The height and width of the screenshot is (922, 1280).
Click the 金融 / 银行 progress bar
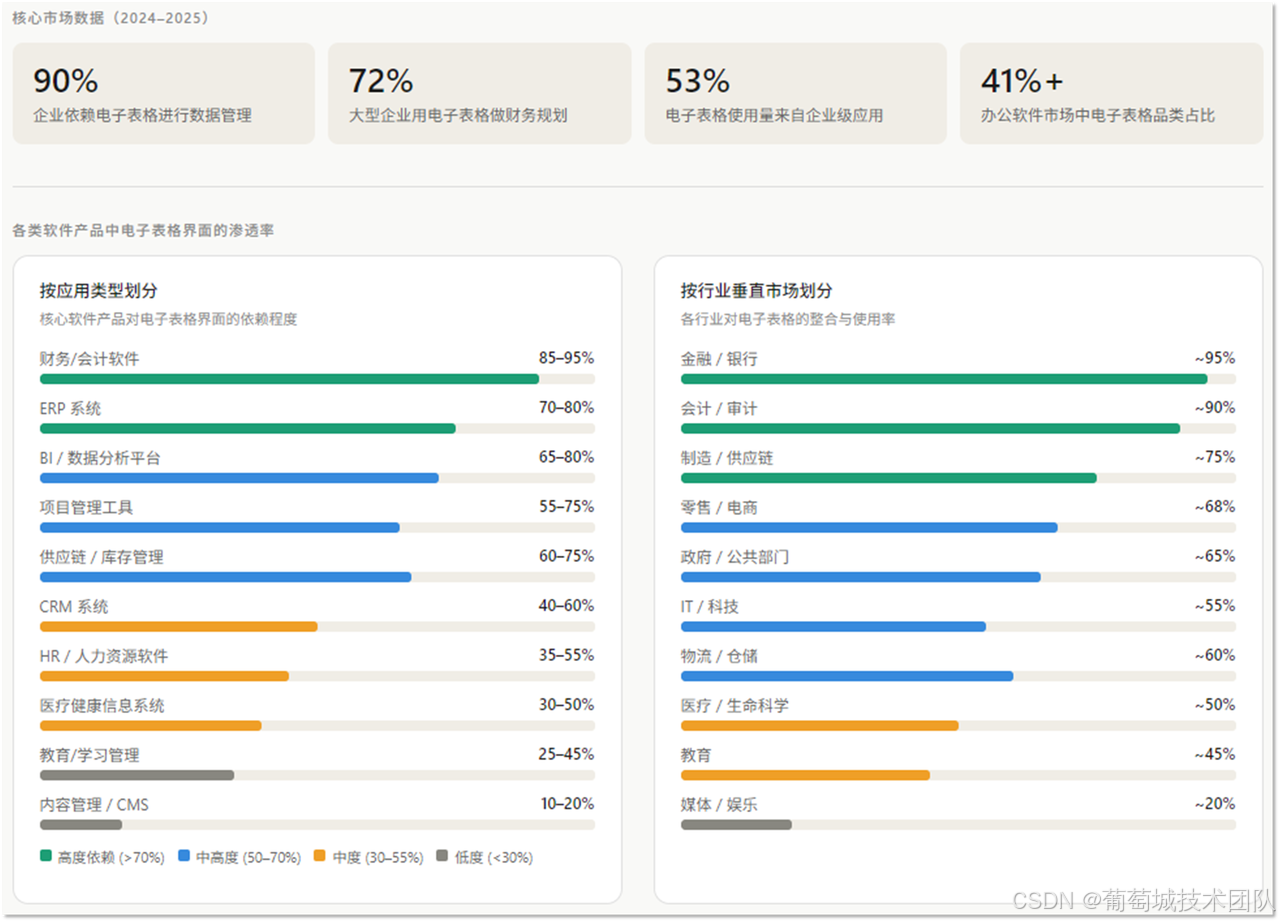click(x=958, y=379)
